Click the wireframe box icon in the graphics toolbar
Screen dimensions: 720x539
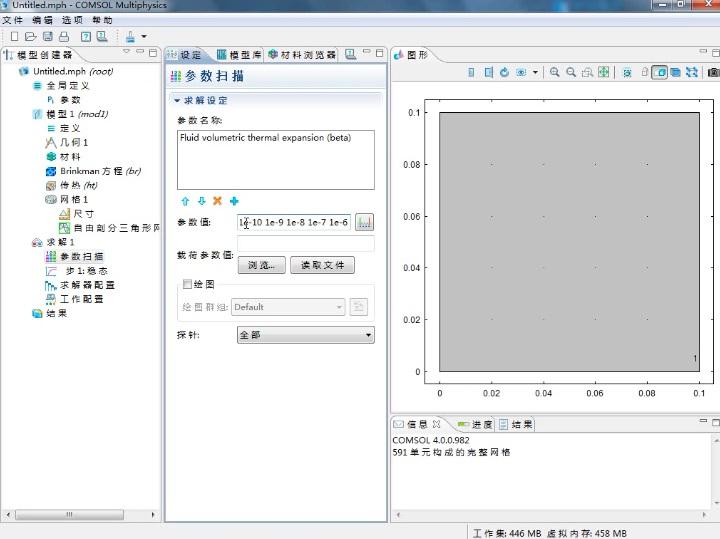pos(645,72)
